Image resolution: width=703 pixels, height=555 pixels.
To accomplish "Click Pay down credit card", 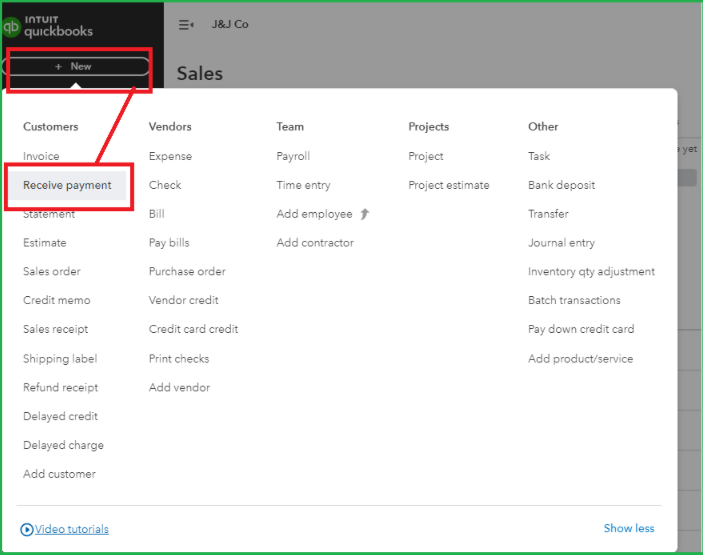I will (x=581, y=329).
